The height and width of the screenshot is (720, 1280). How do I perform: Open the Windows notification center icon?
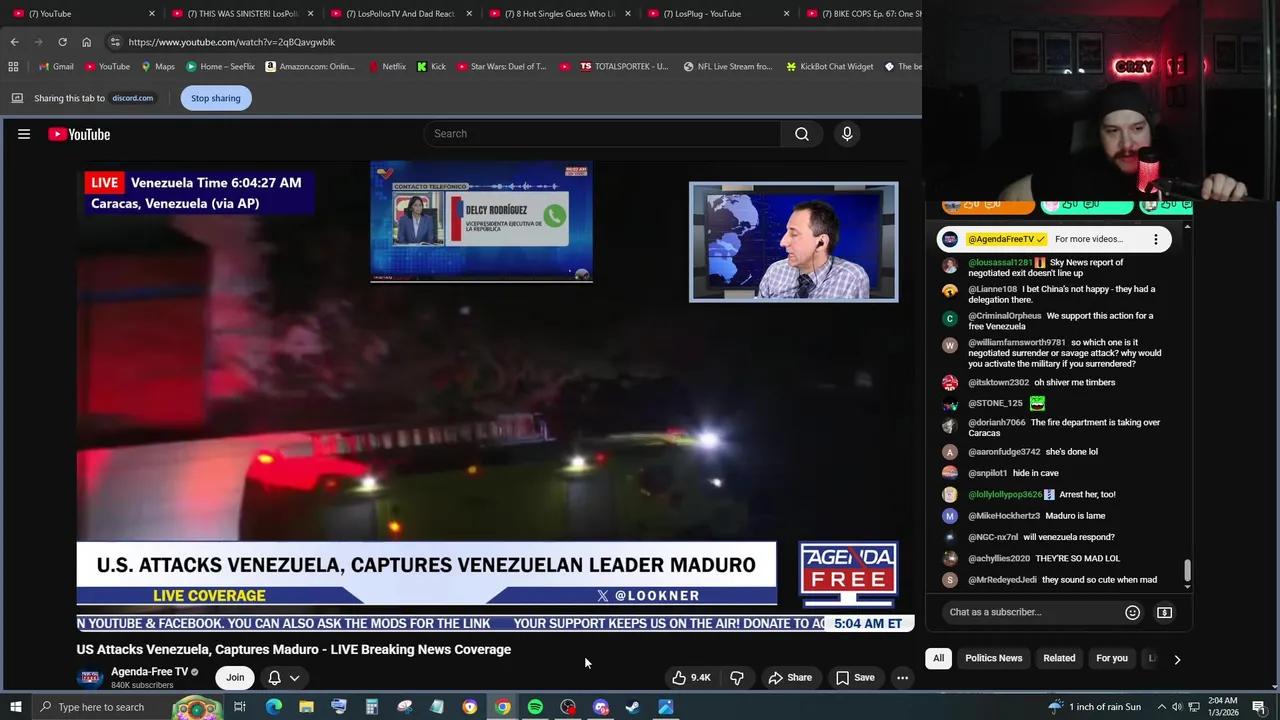1259,707
